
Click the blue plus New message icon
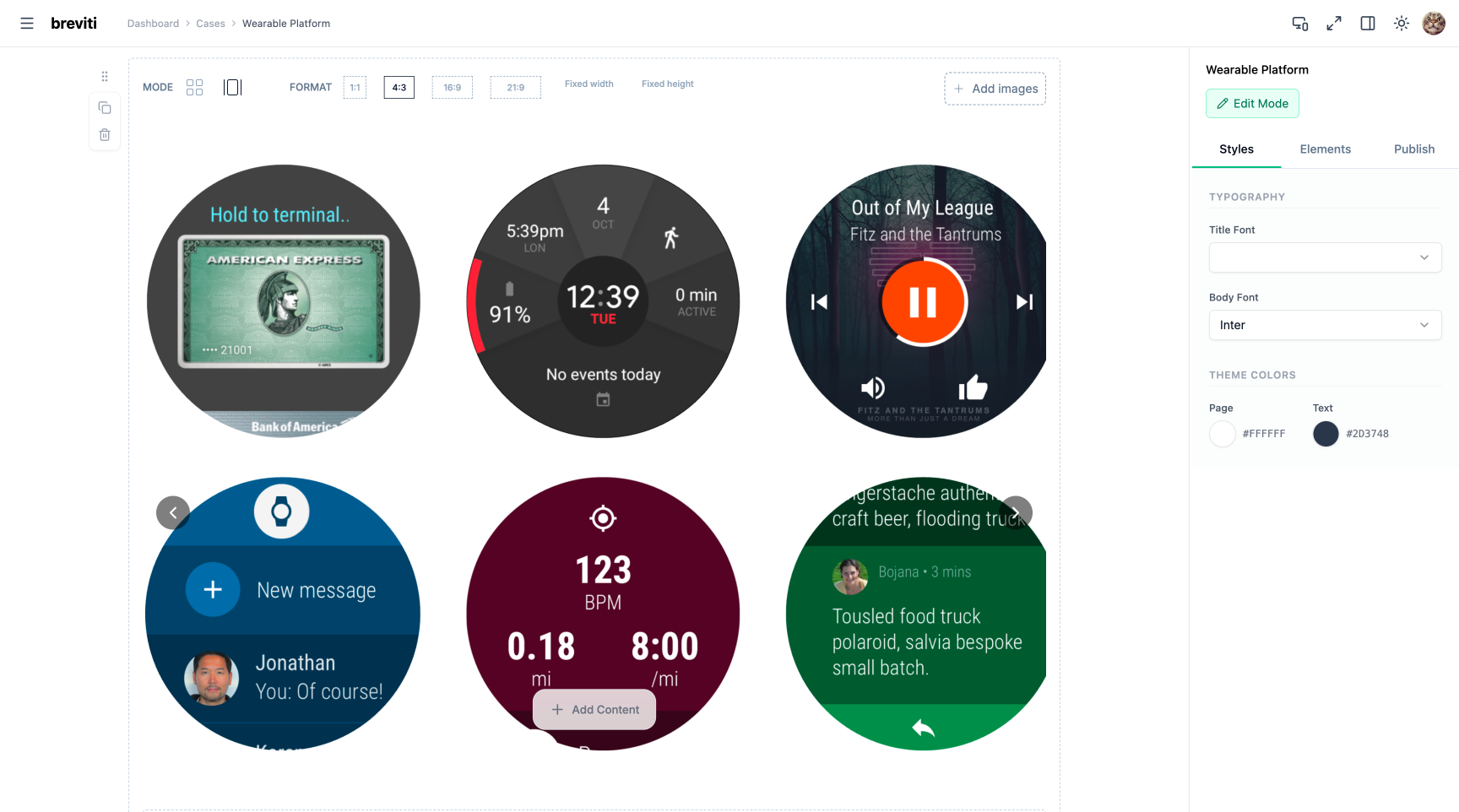click(x=213, y=589)
